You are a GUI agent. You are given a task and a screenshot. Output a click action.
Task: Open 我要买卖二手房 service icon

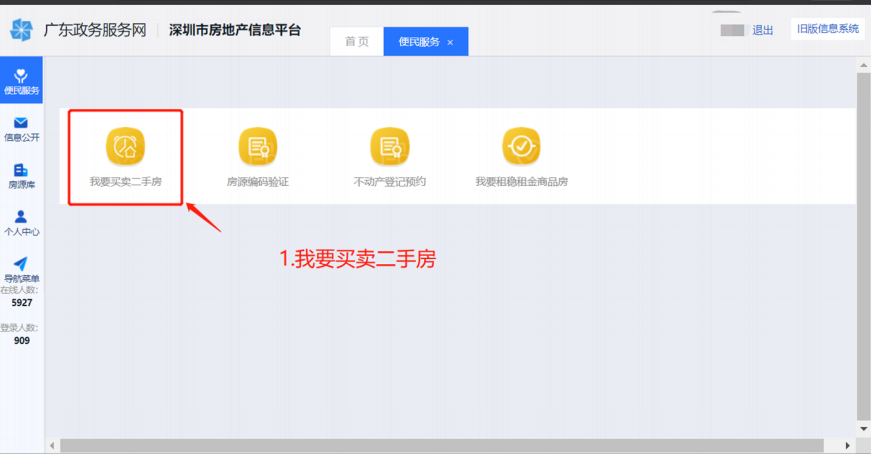pyautogui.click(x=126, y=147)
